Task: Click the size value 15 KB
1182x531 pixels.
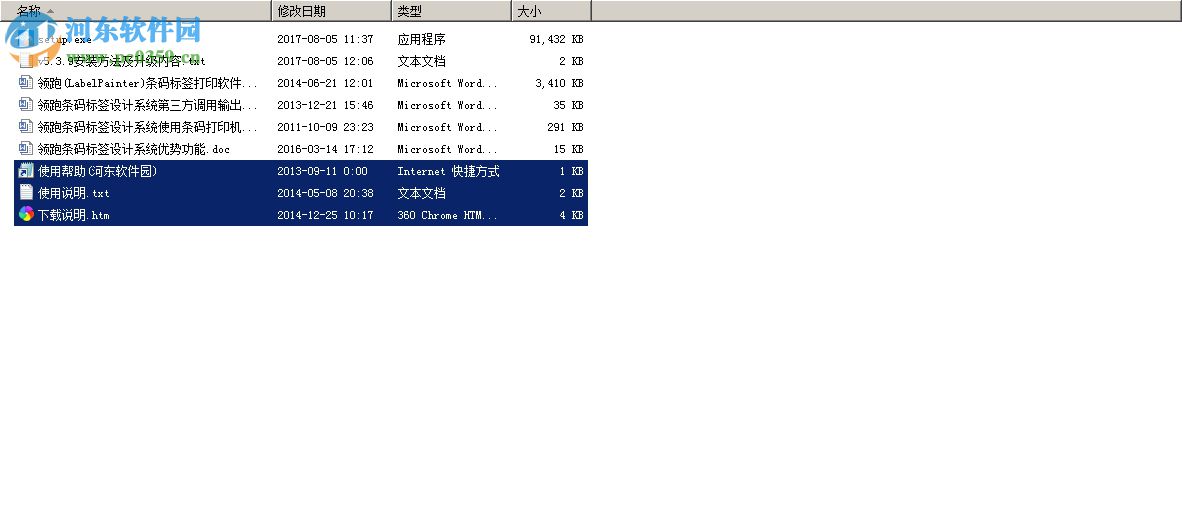Action: coord(568,149)
